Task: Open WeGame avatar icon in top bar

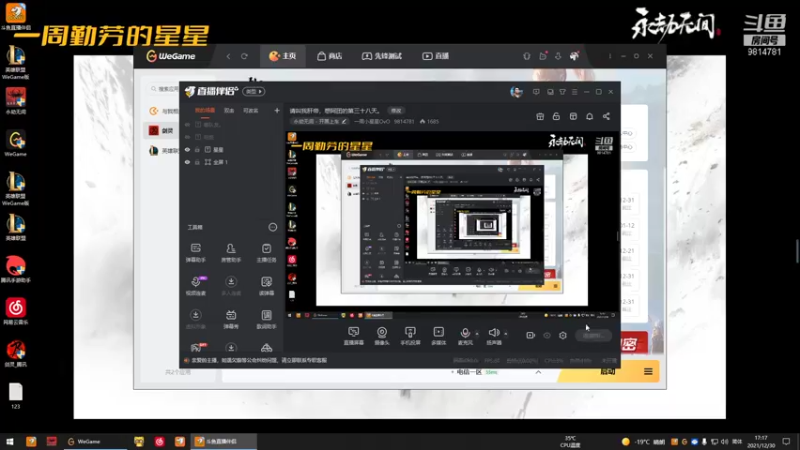Action: 574,56
